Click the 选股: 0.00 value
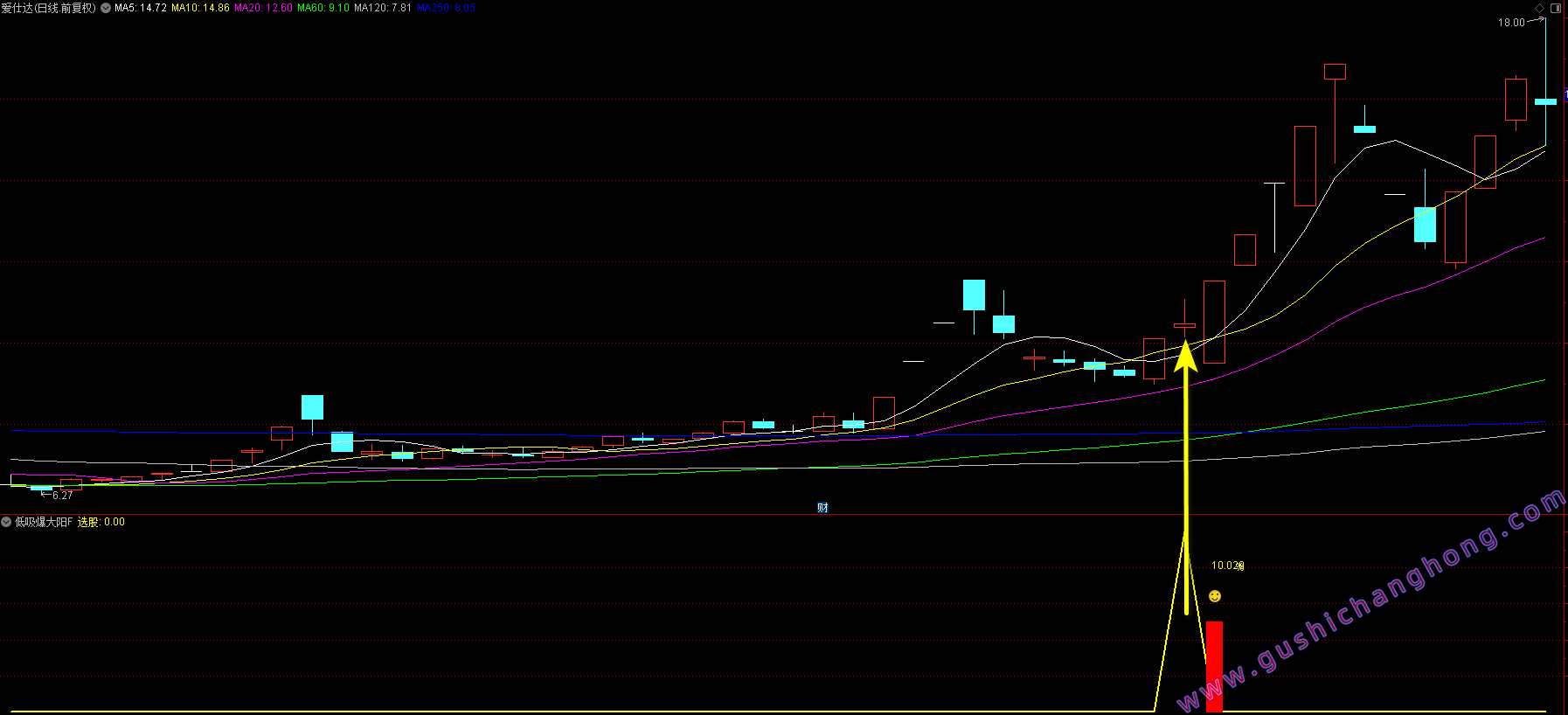Image resolution: width=1568 pixels, height=715 pixels. tap(101, 522)
